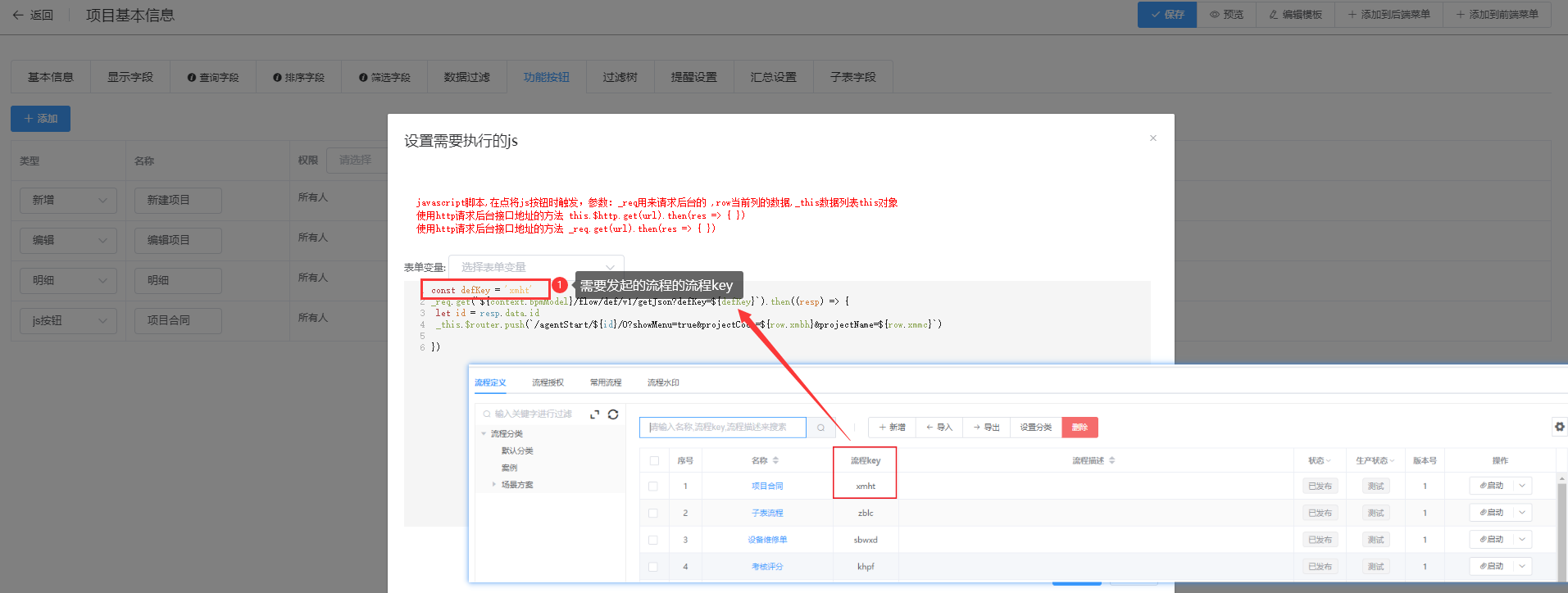Screen dimensions: 1568x593
Task: Tick the checkbox for 项目合同 row
Action: tap(653, 487)
